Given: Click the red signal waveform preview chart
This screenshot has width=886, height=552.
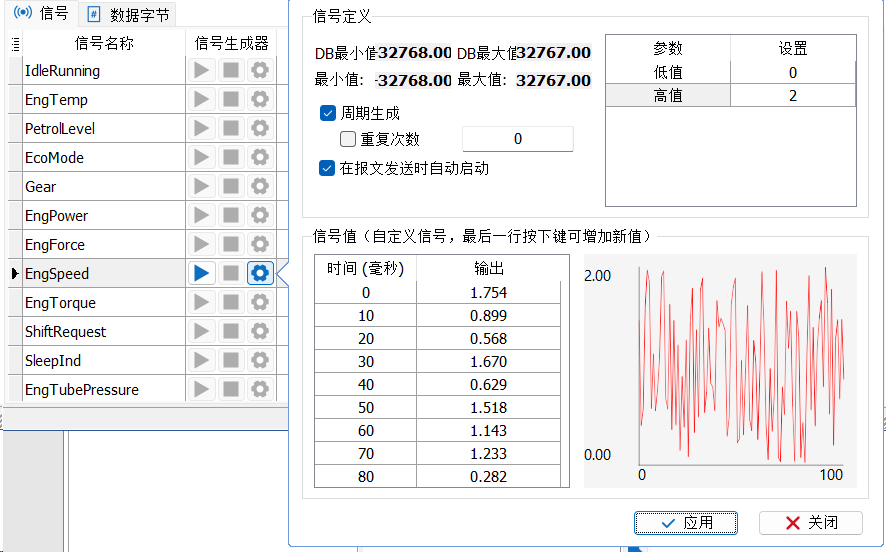Looking at the screenshot, I should point(720,371).
